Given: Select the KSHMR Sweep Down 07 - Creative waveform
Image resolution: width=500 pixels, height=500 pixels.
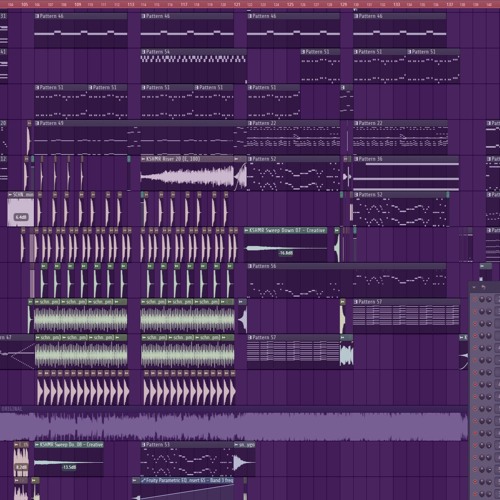Looking at the screenshot, I should click(286, 248).
